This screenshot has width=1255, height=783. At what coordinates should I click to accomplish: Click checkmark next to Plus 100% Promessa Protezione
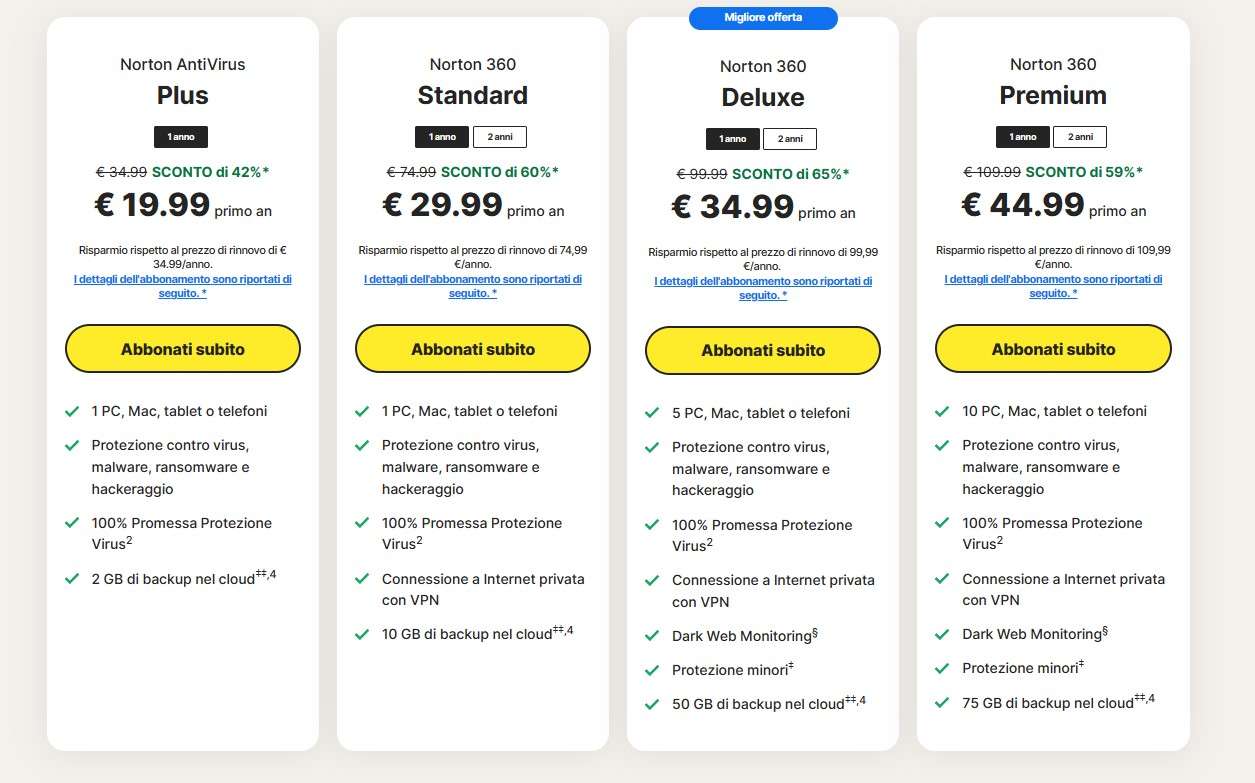72,523
